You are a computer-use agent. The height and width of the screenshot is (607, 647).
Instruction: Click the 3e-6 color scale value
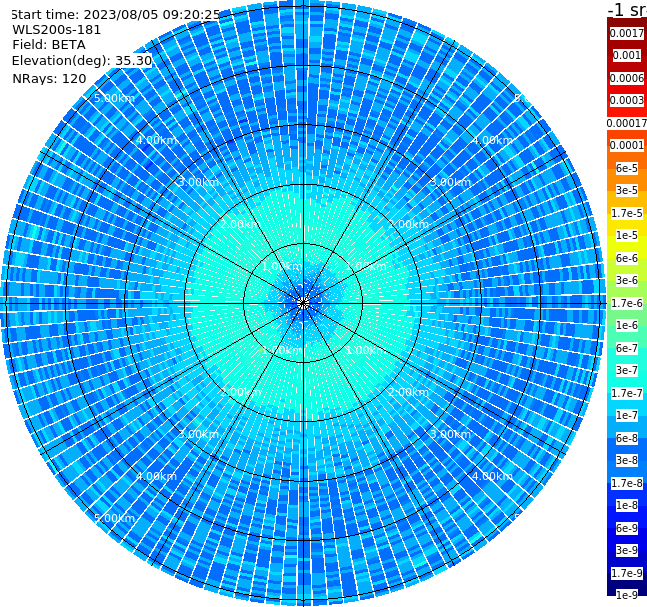tap(627, 280)
